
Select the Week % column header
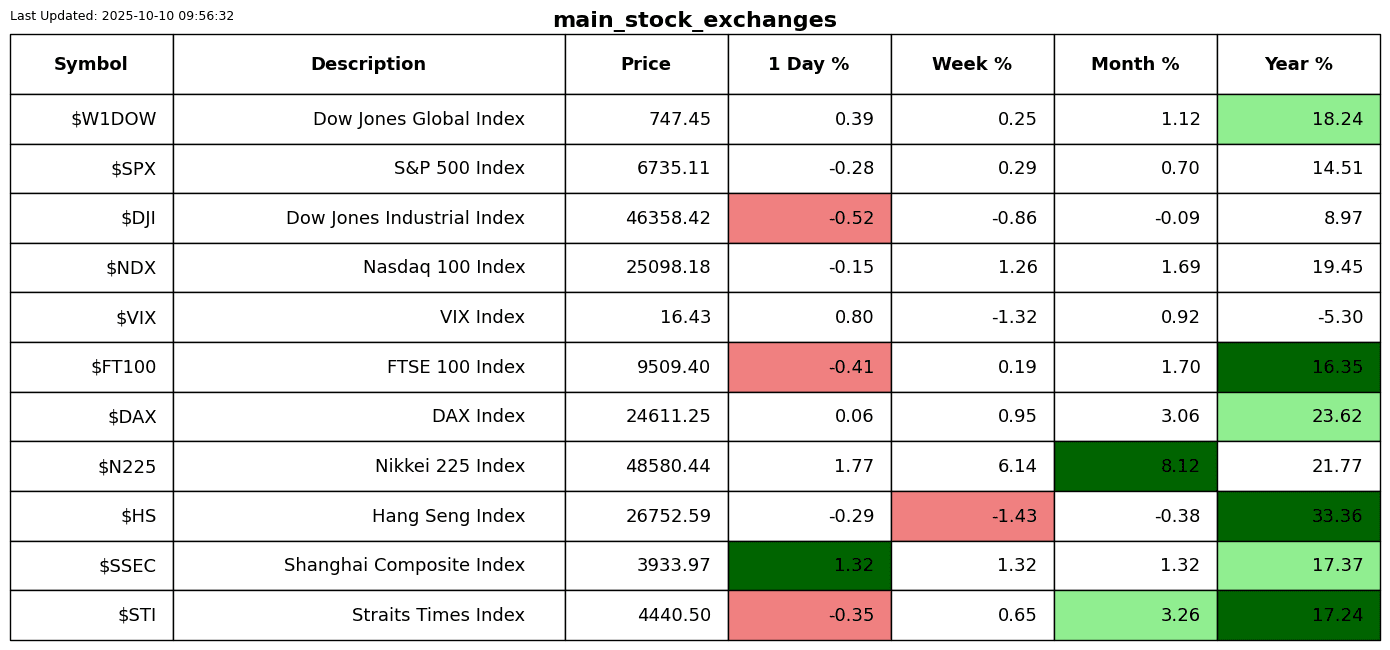[972, 64]
